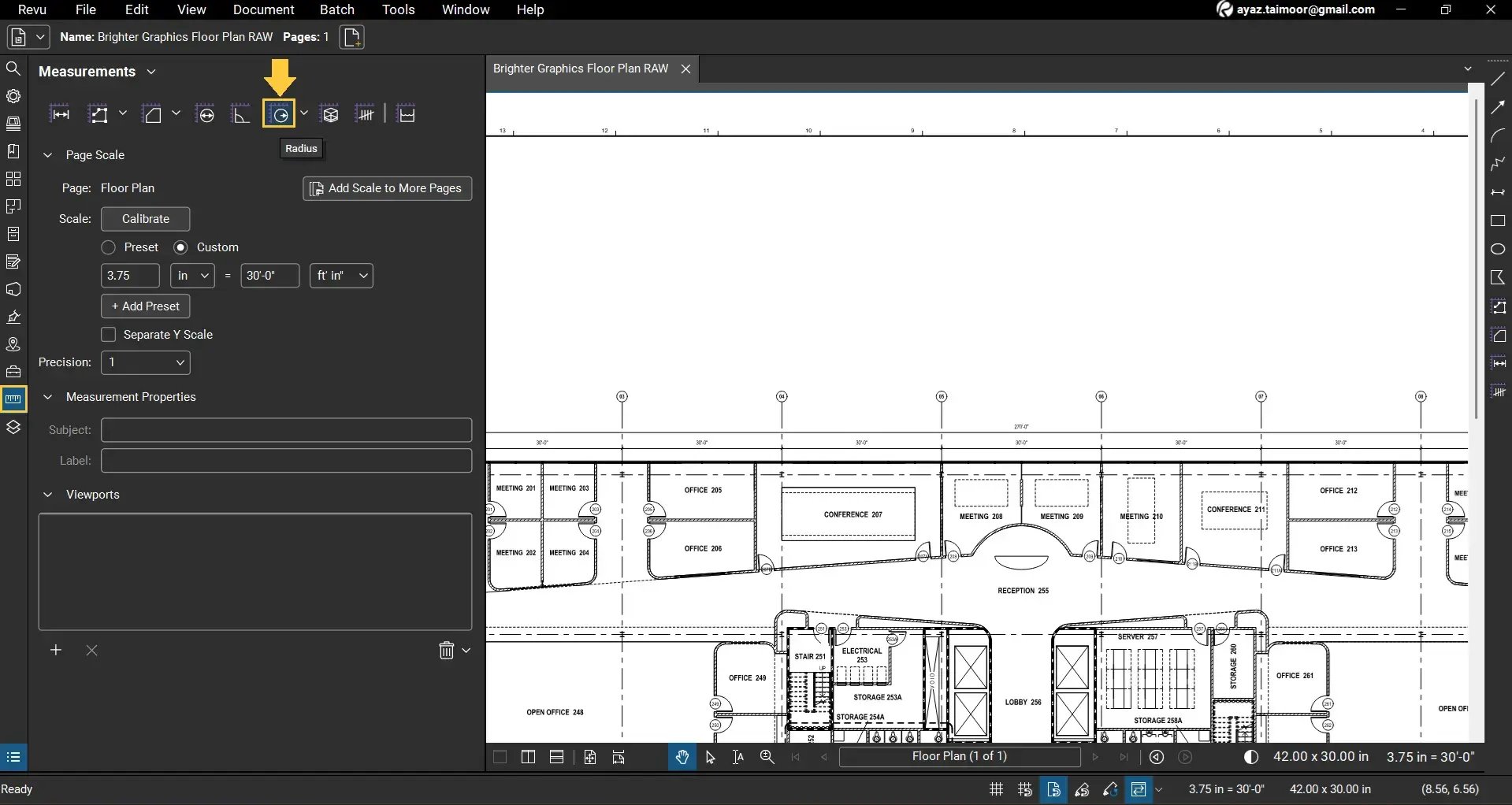
Task: Open the Search panel in the left sidebar
Action: tap(13, 69)
